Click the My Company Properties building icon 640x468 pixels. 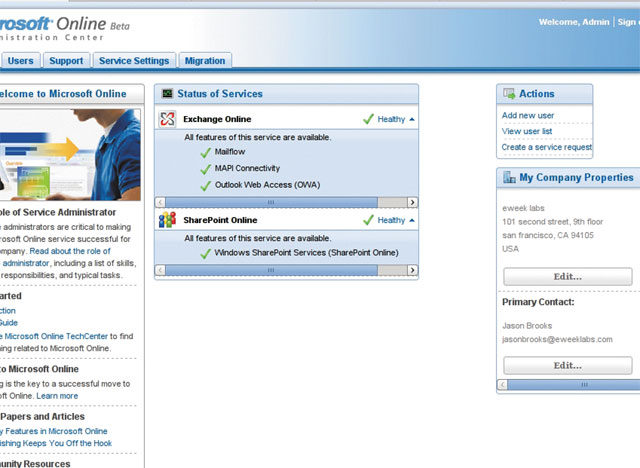(509, 177)
